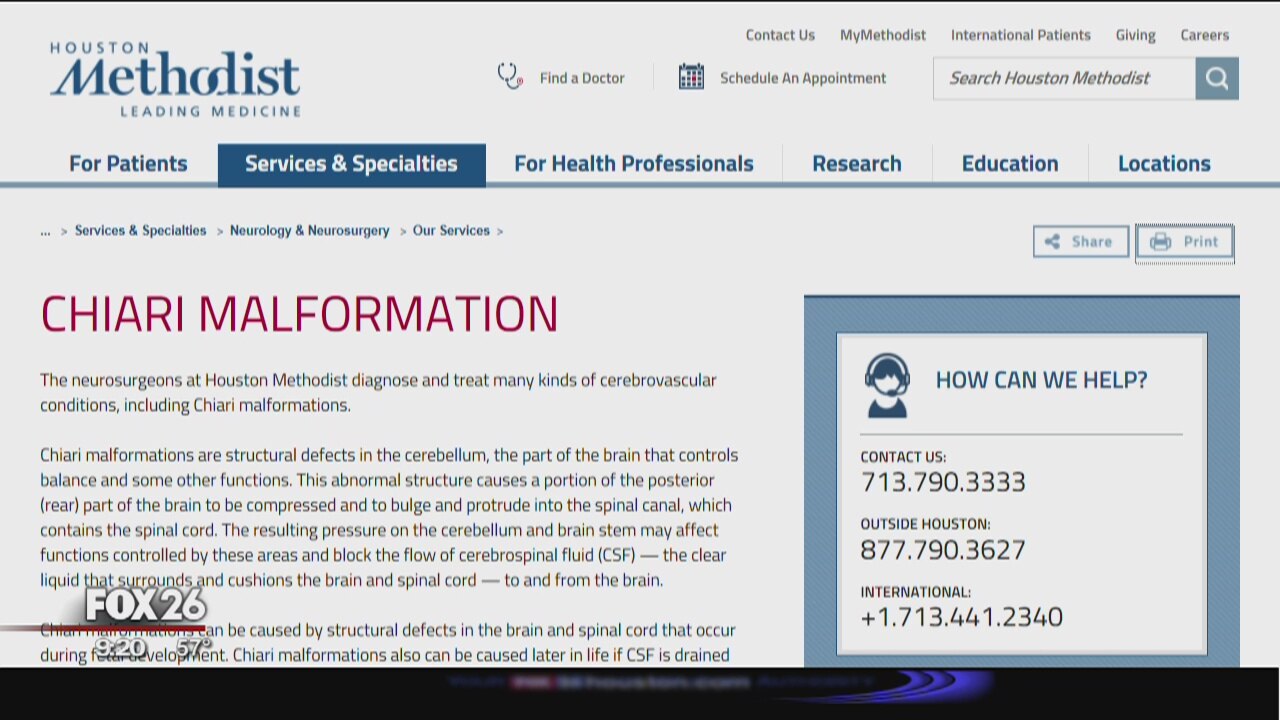Click Neurology & Neurosurgery breadcrumb
Viewport: 1280px width, 720px height.
click(309, 231)
